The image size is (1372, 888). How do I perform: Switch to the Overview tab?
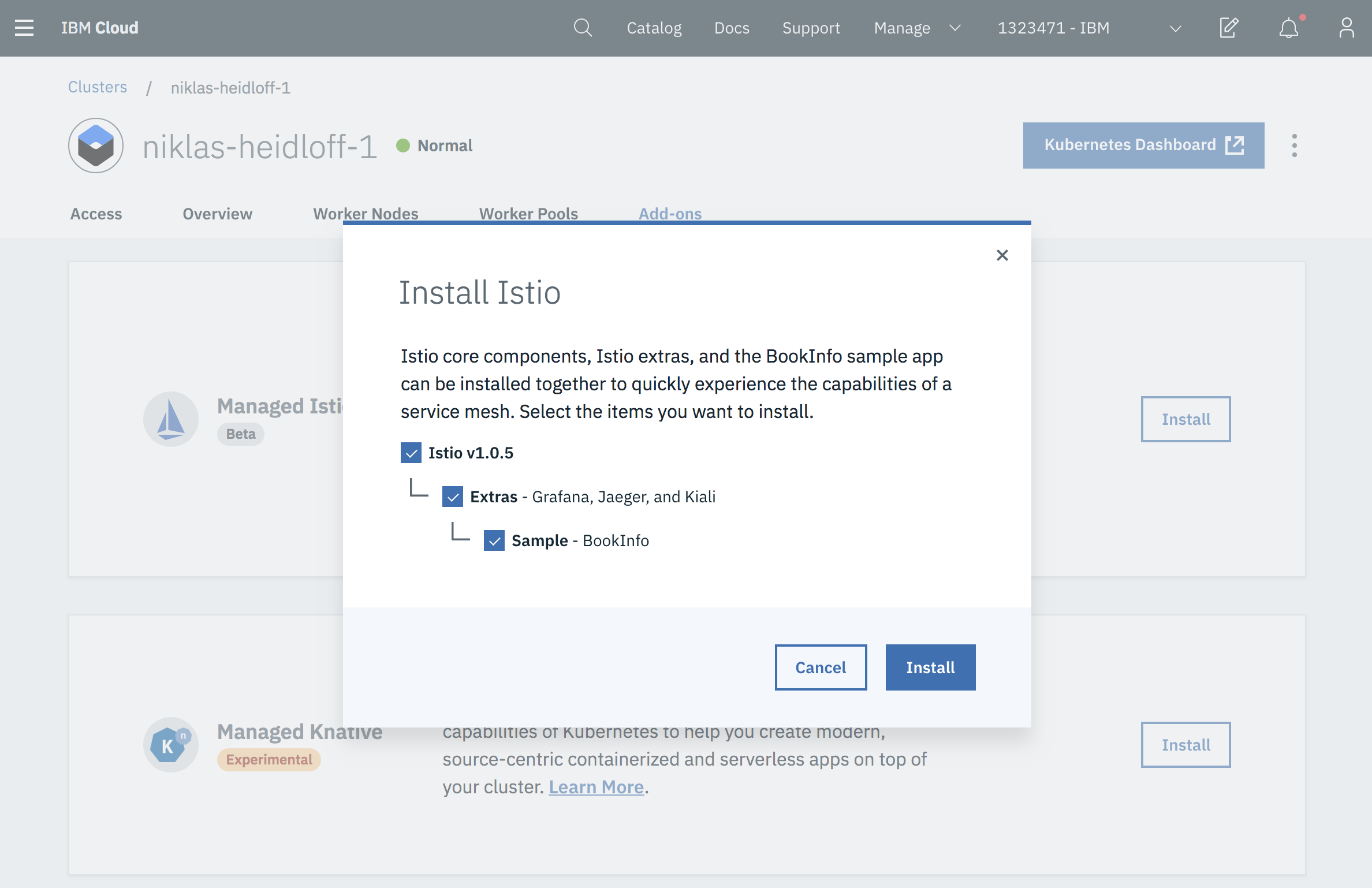click(x=217, y=214)
